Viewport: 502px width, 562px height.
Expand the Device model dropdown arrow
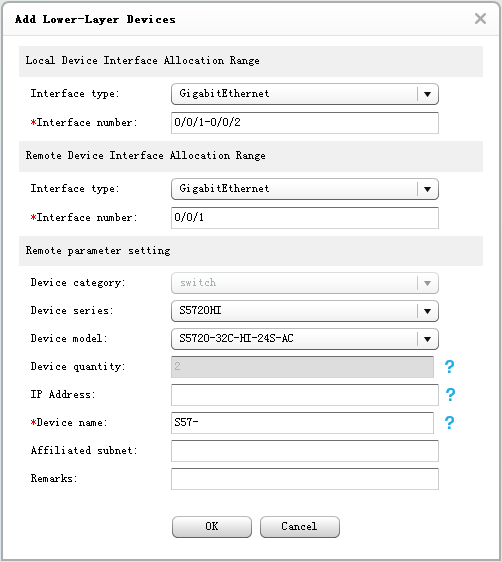pyautogui.click(x=427, y=339)
